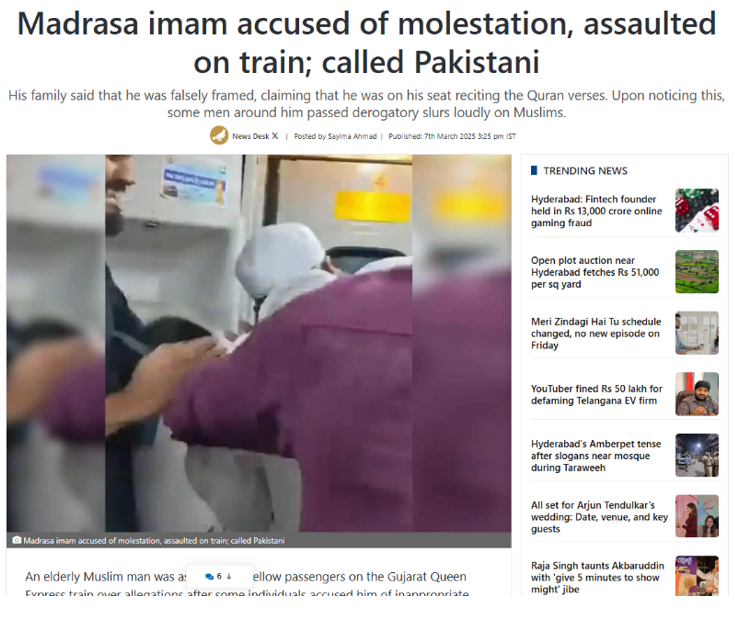Click the comments bubble icon showing 6
The width and height of the screenshot is (735, 636).
pos(210,576)
